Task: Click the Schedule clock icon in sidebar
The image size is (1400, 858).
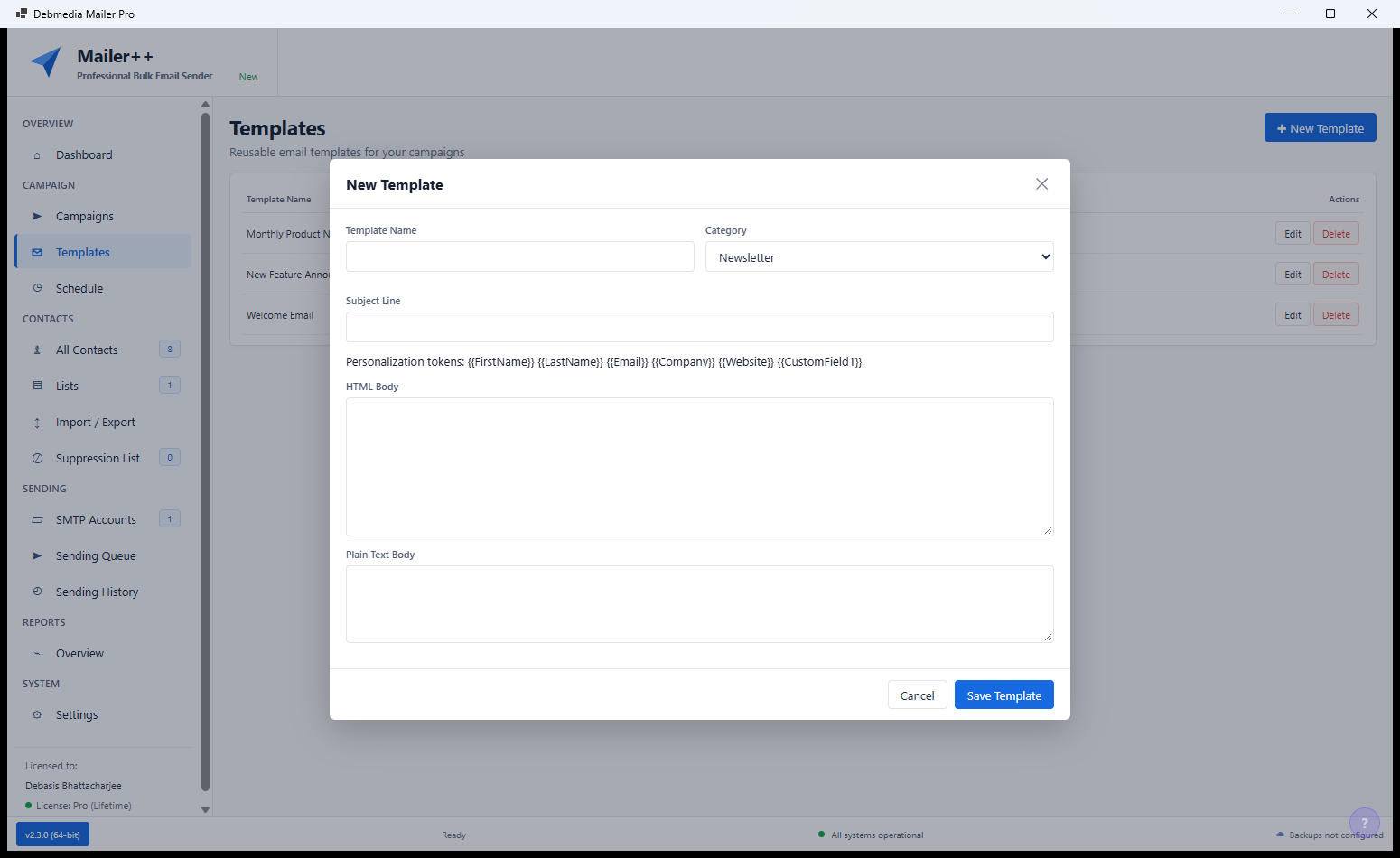Action: pos(37,289)
